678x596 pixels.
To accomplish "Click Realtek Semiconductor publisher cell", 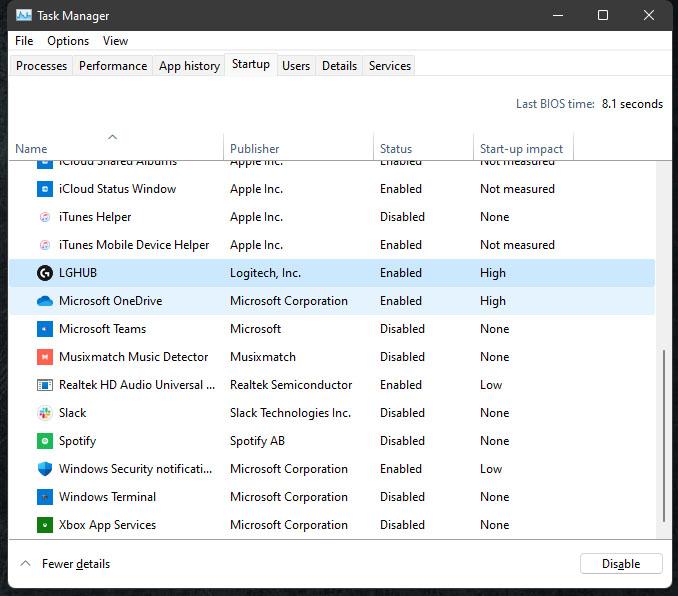I will tap(291, 385).
